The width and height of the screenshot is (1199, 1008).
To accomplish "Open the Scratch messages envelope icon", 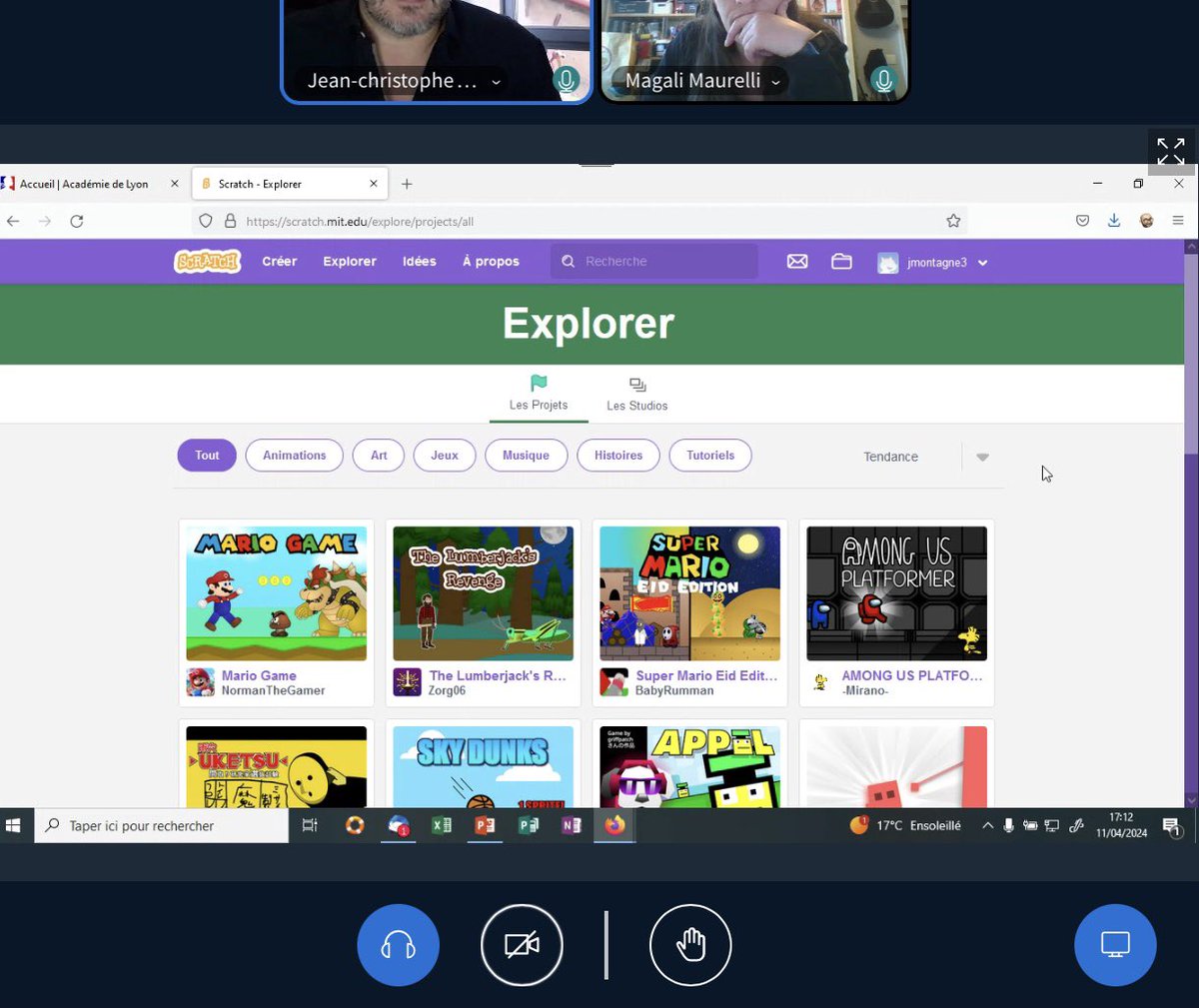I will [797, 262].
